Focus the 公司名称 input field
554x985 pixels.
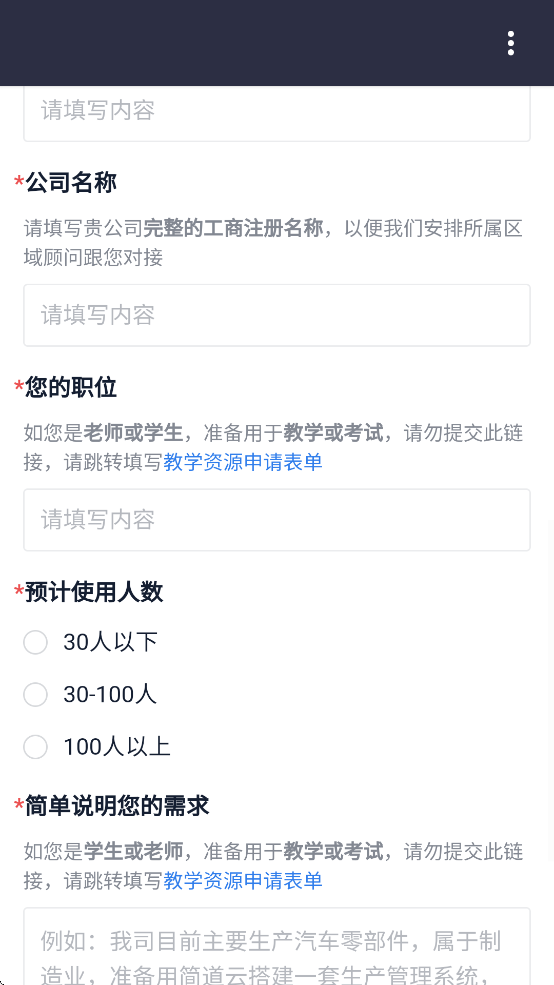point(277,315)
